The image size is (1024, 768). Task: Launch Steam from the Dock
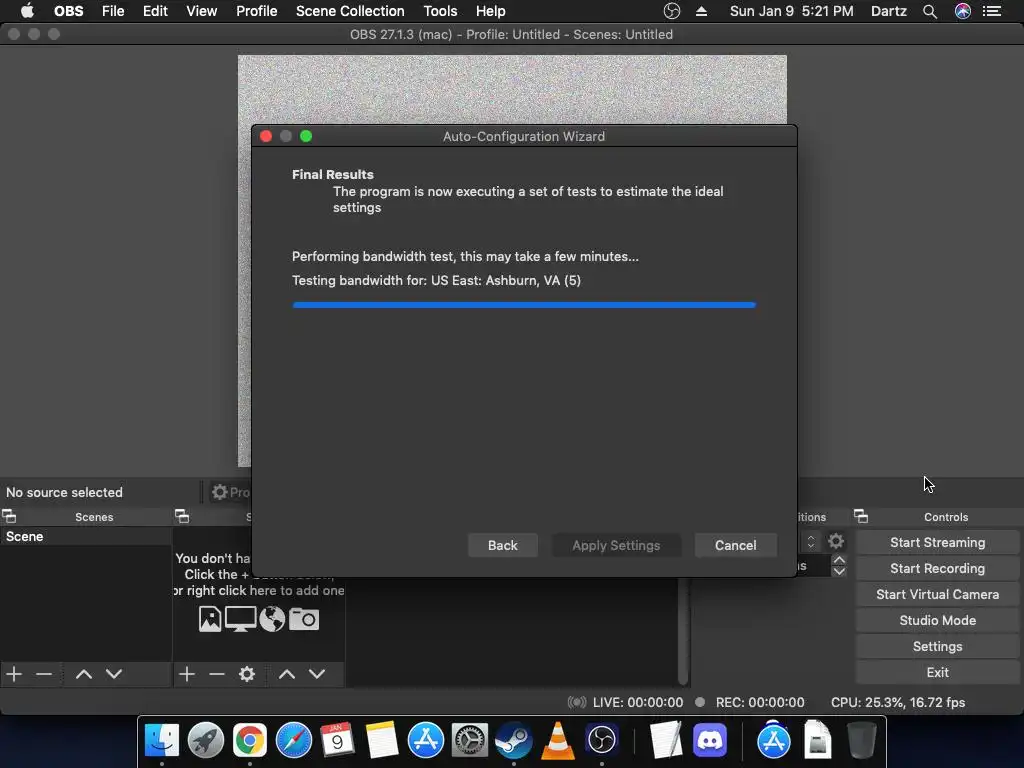[x=514, y=740]
